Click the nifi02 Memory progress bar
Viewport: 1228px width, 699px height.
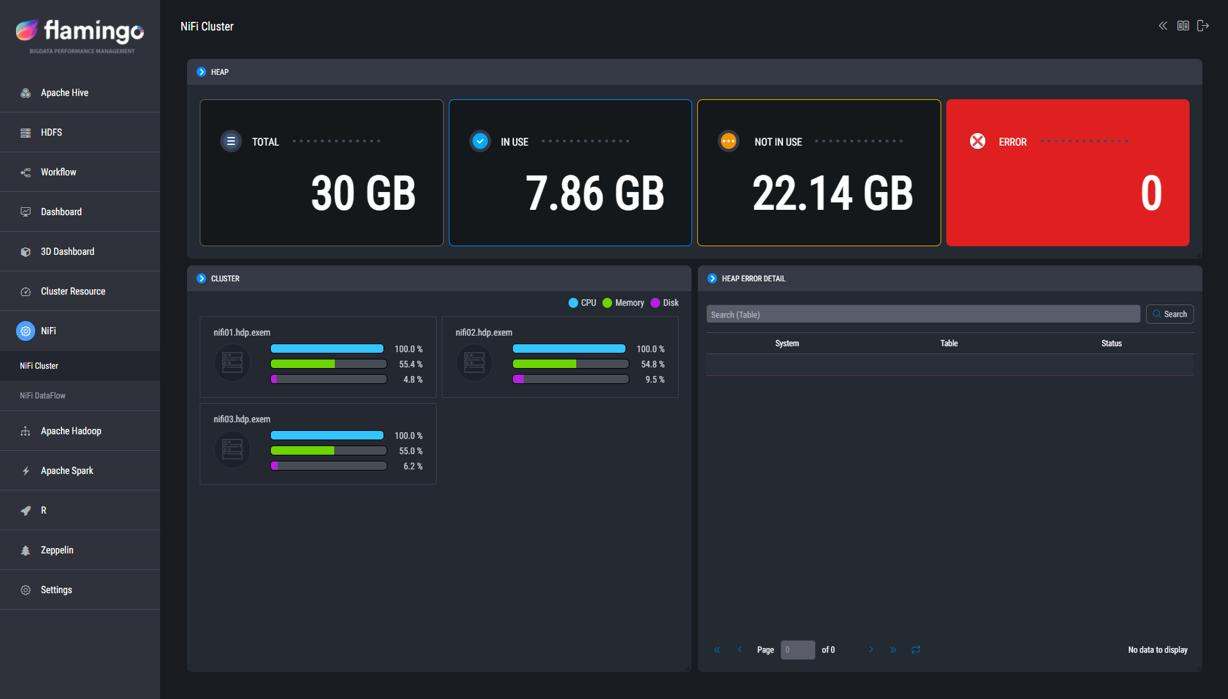[x=570, y=364]
